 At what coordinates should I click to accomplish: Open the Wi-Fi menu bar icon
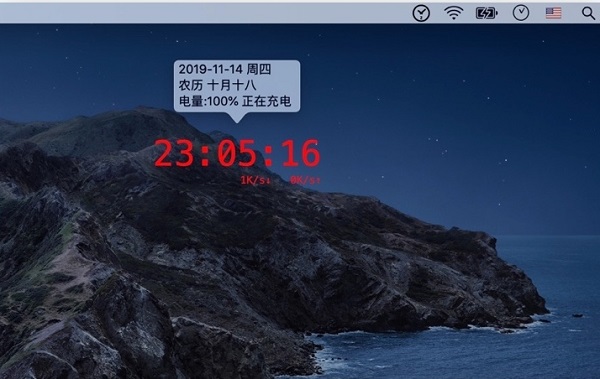[453, 13]
